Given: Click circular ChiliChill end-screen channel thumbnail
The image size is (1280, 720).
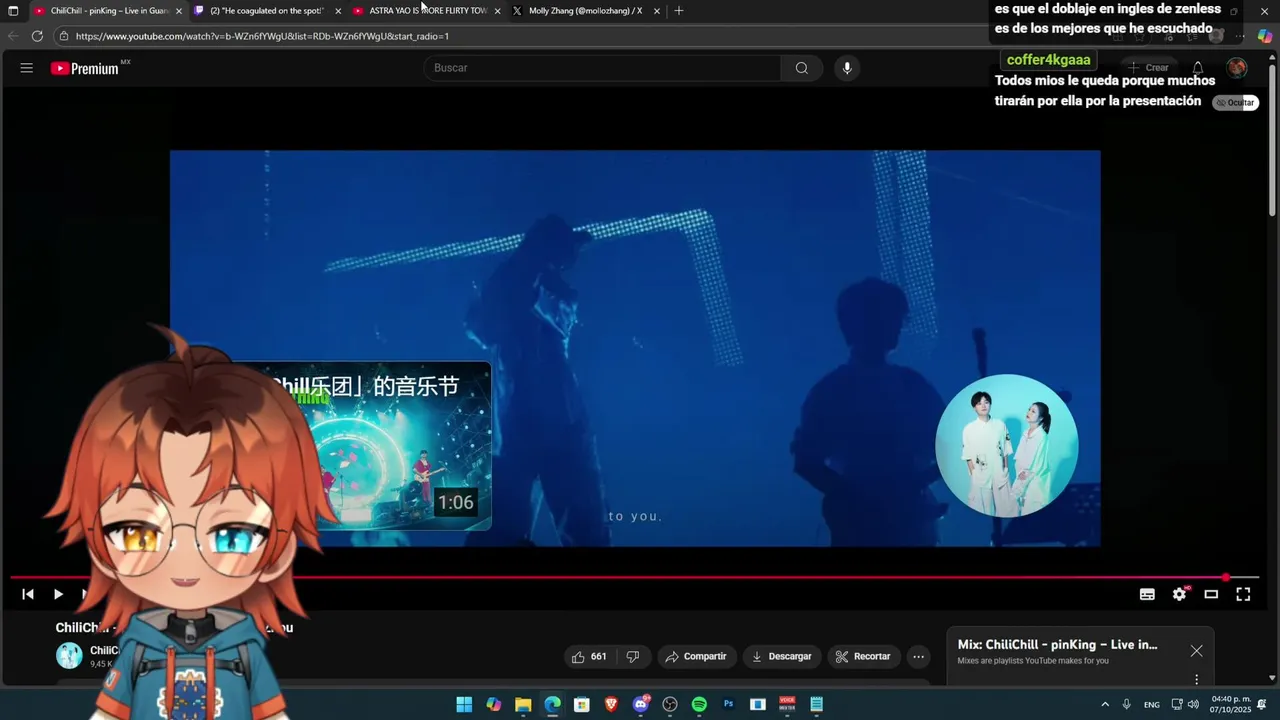Looking at the screenshot, I should click(1006, 446).
